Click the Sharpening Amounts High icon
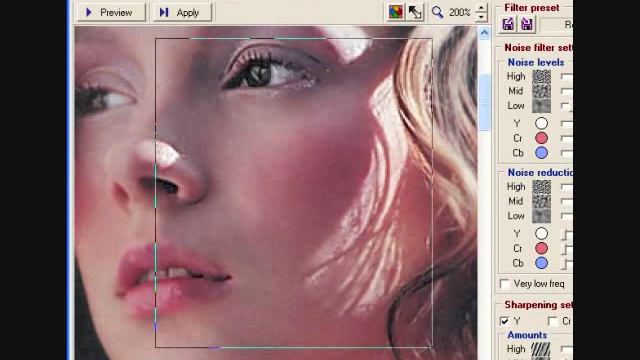The image size is (640, 360). tap(540, 349)
